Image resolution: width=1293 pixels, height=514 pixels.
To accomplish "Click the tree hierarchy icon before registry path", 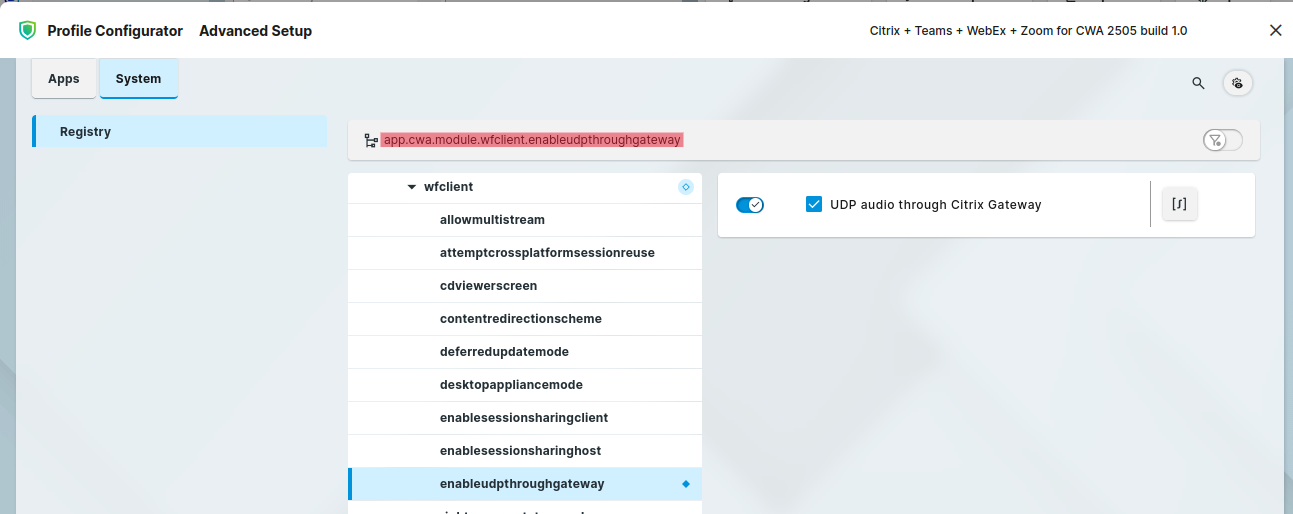I will click(371, 141).
